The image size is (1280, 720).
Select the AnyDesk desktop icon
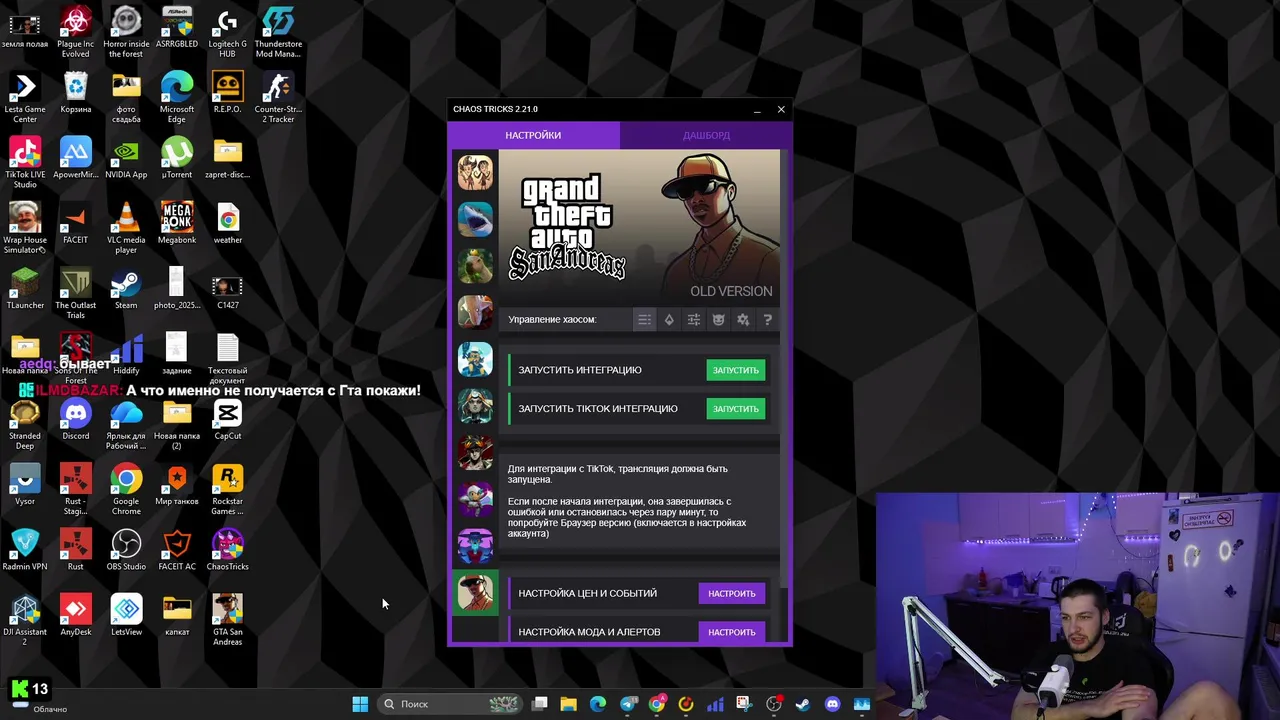click(x=75, y=615)
